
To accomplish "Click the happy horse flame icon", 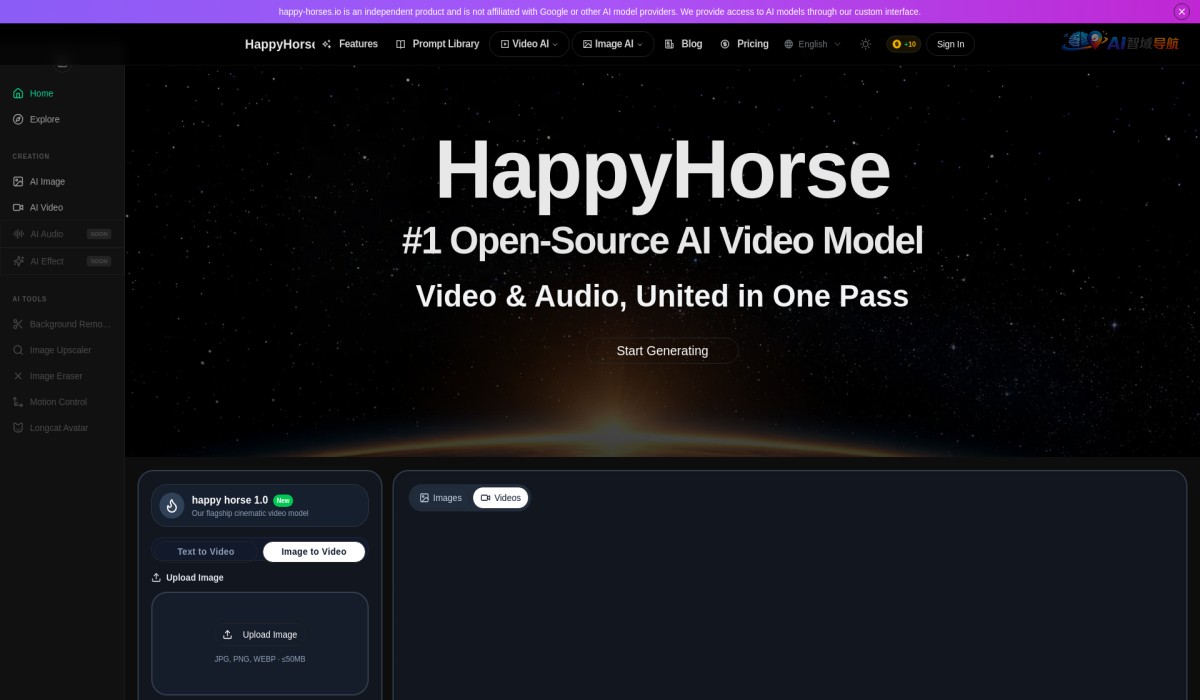I will click(x=172, y=506).
